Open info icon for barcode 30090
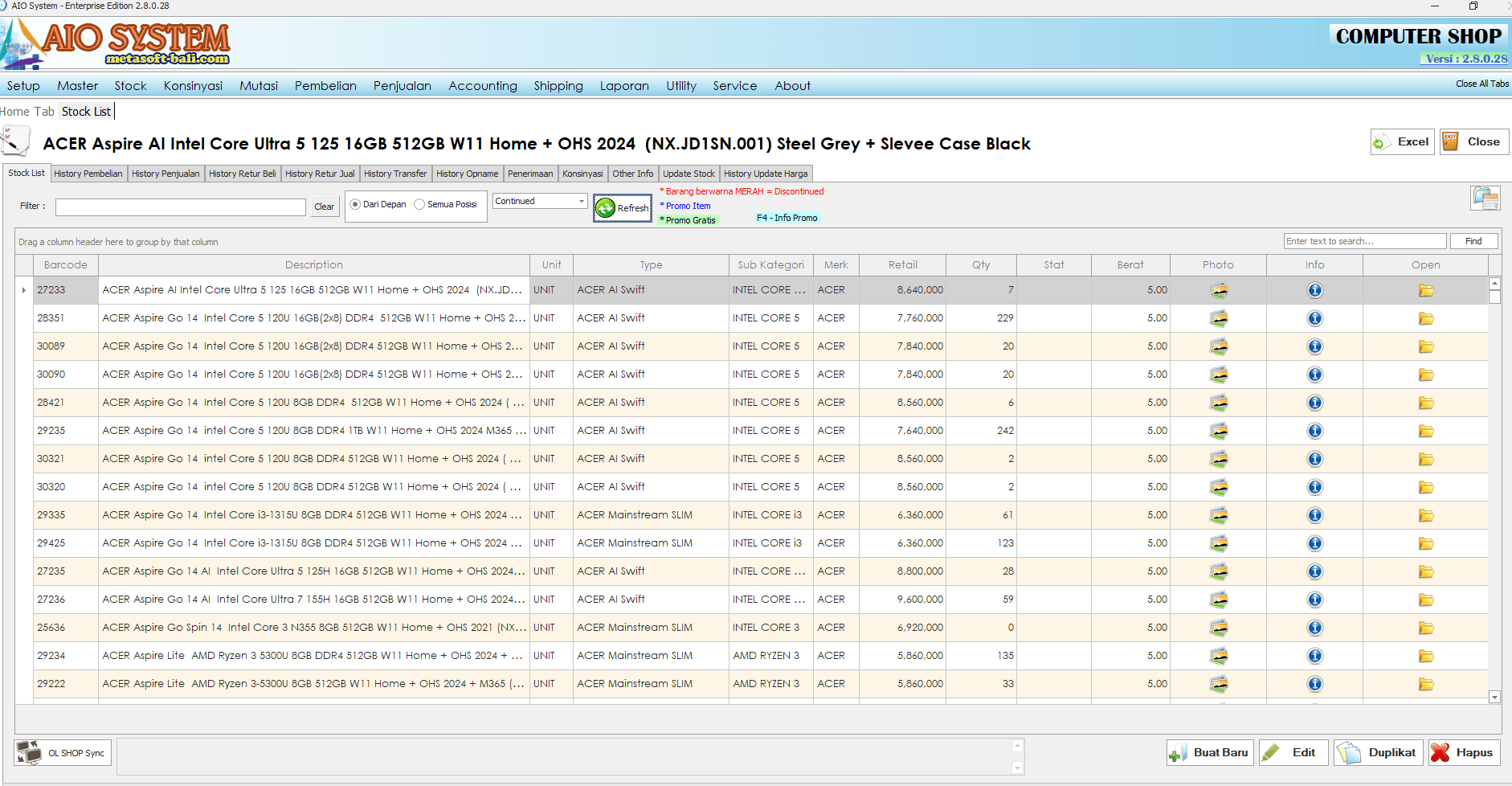 (1314, 375)
